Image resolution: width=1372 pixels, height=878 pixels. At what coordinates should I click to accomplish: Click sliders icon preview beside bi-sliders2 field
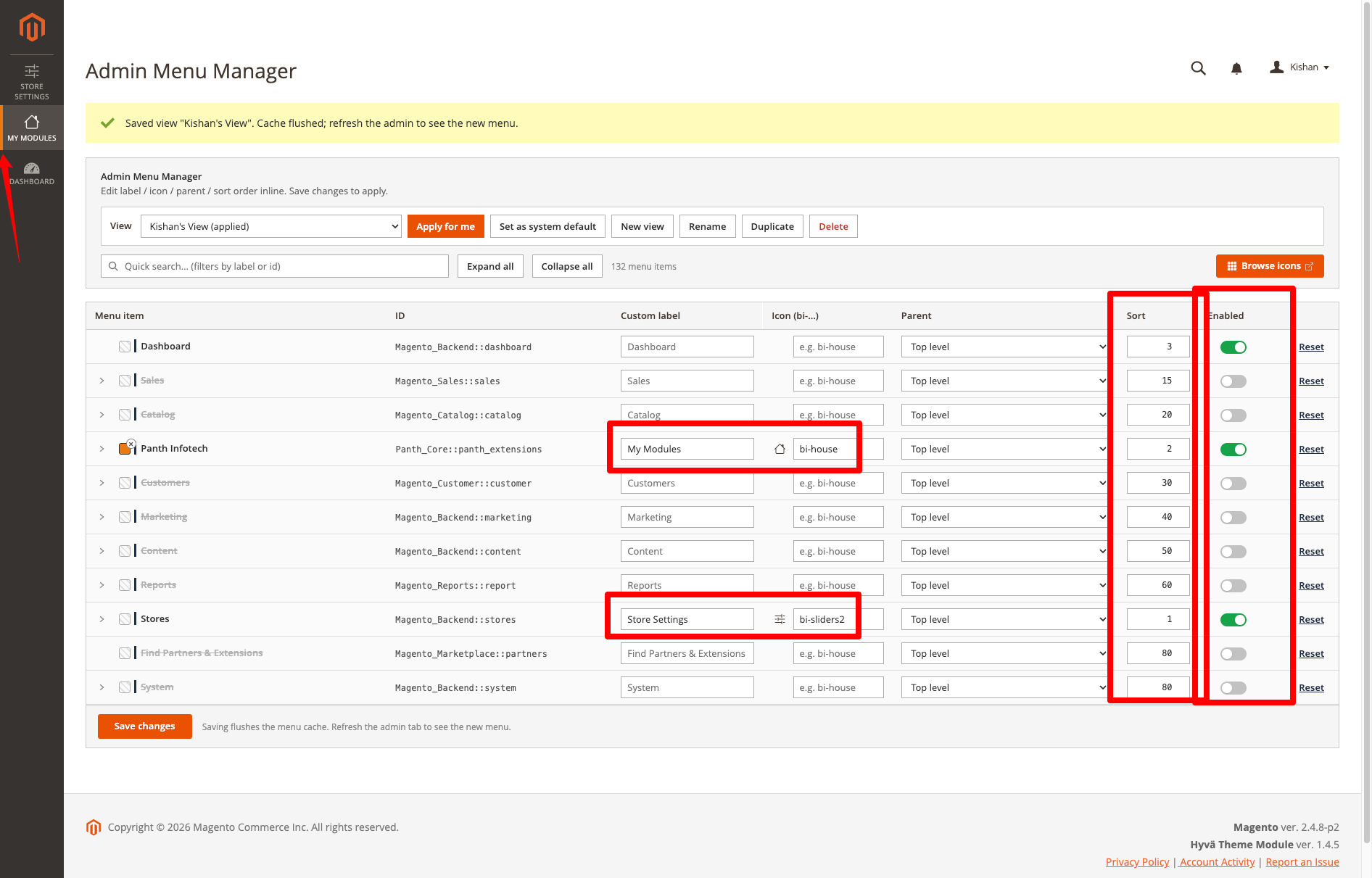click(780, 619)
